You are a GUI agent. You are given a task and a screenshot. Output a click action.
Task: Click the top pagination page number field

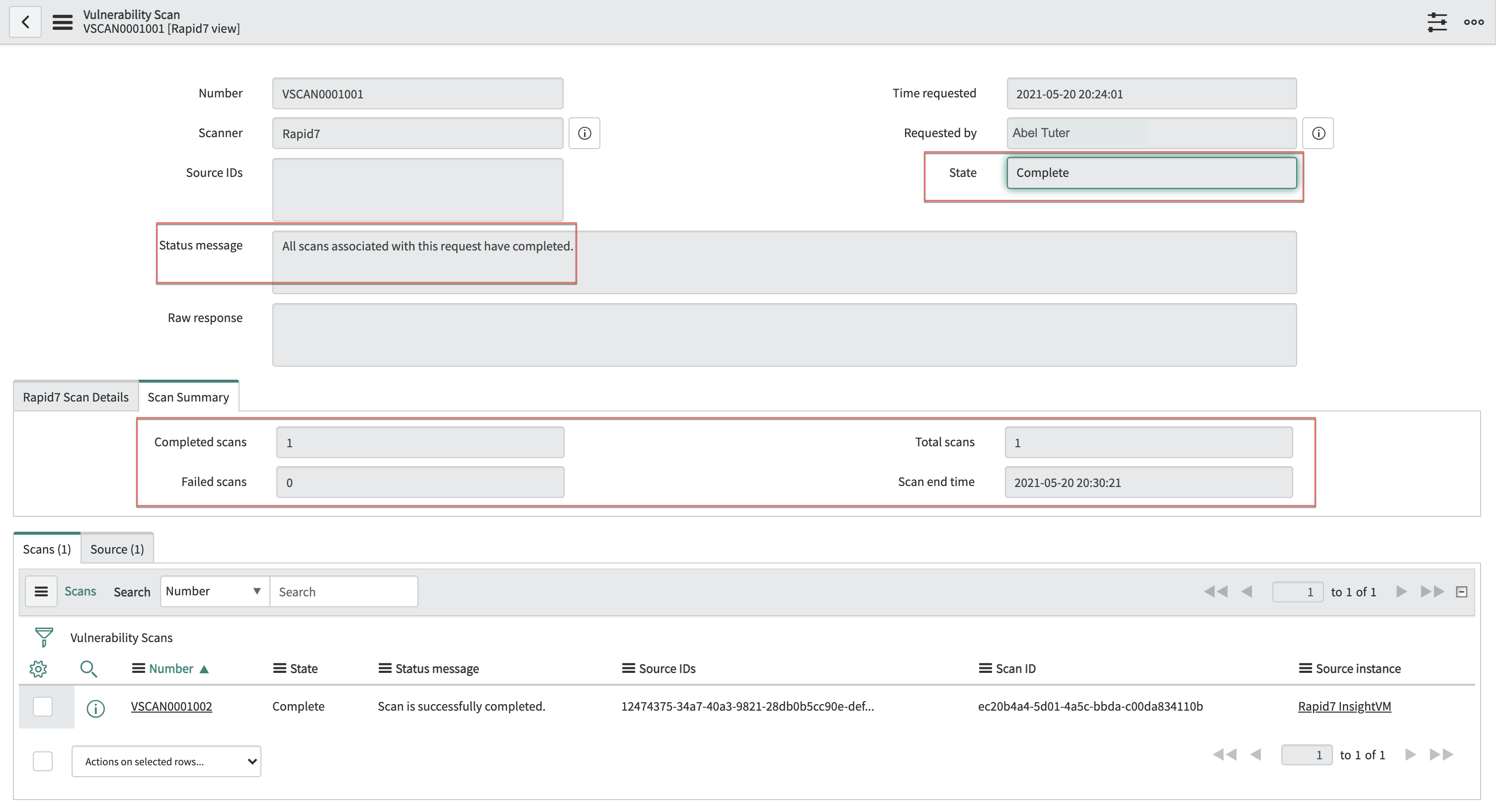tap(1298, 592)
